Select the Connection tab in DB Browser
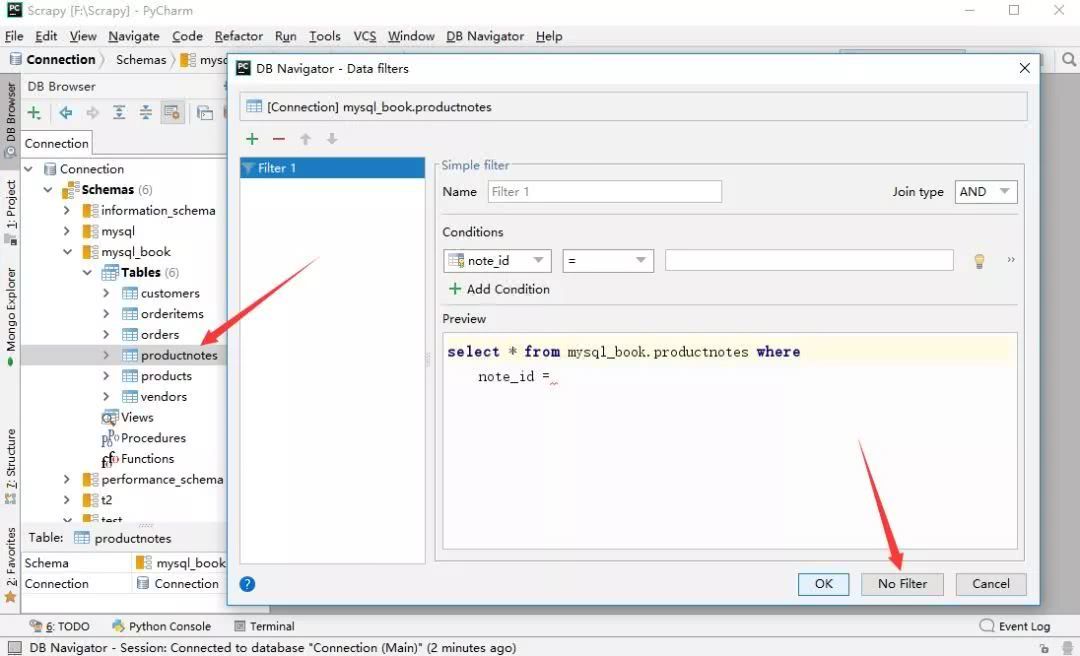The image size is (1080, 656). (56, 143)
